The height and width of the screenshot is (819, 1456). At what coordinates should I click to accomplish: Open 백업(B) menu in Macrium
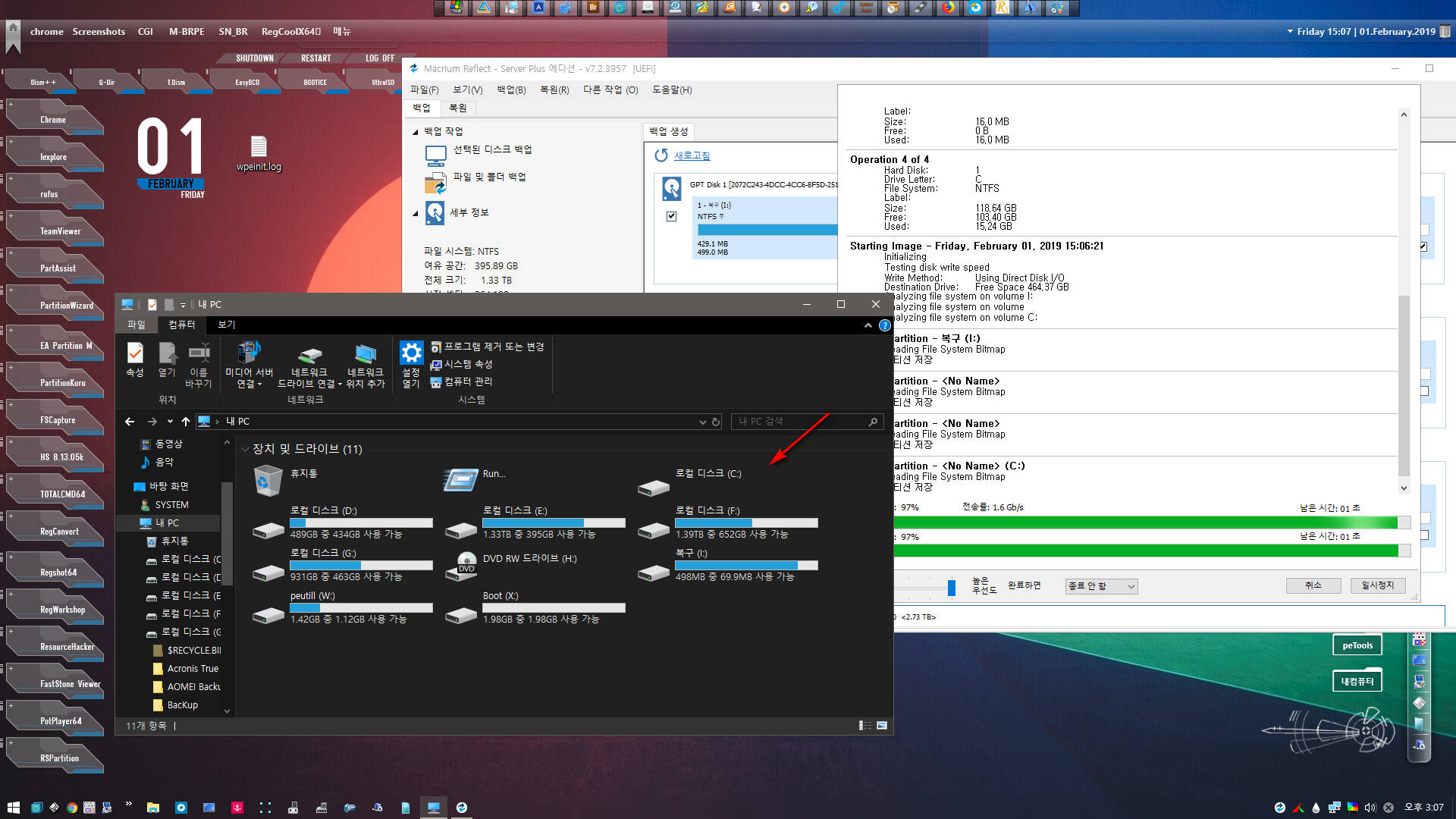coord(511,89)
